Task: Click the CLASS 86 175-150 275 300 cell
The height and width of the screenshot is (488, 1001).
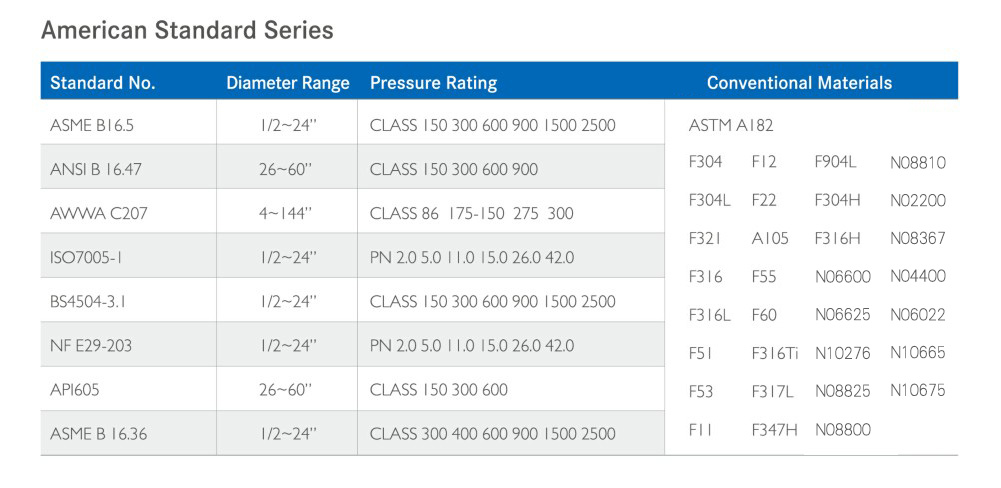Action: 472,214
